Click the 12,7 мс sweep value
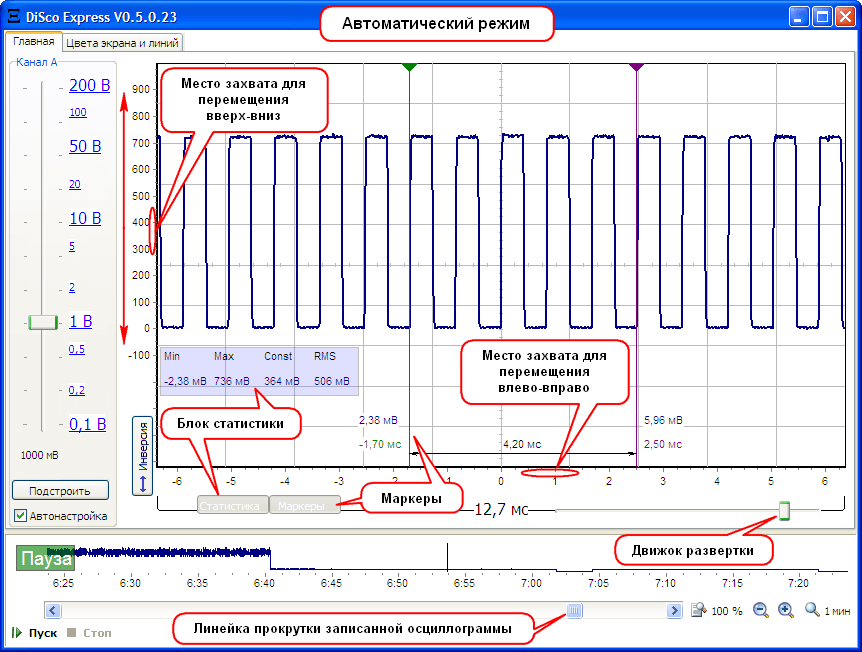The width and height of the screenshot is (862, 652). point(501,510)
